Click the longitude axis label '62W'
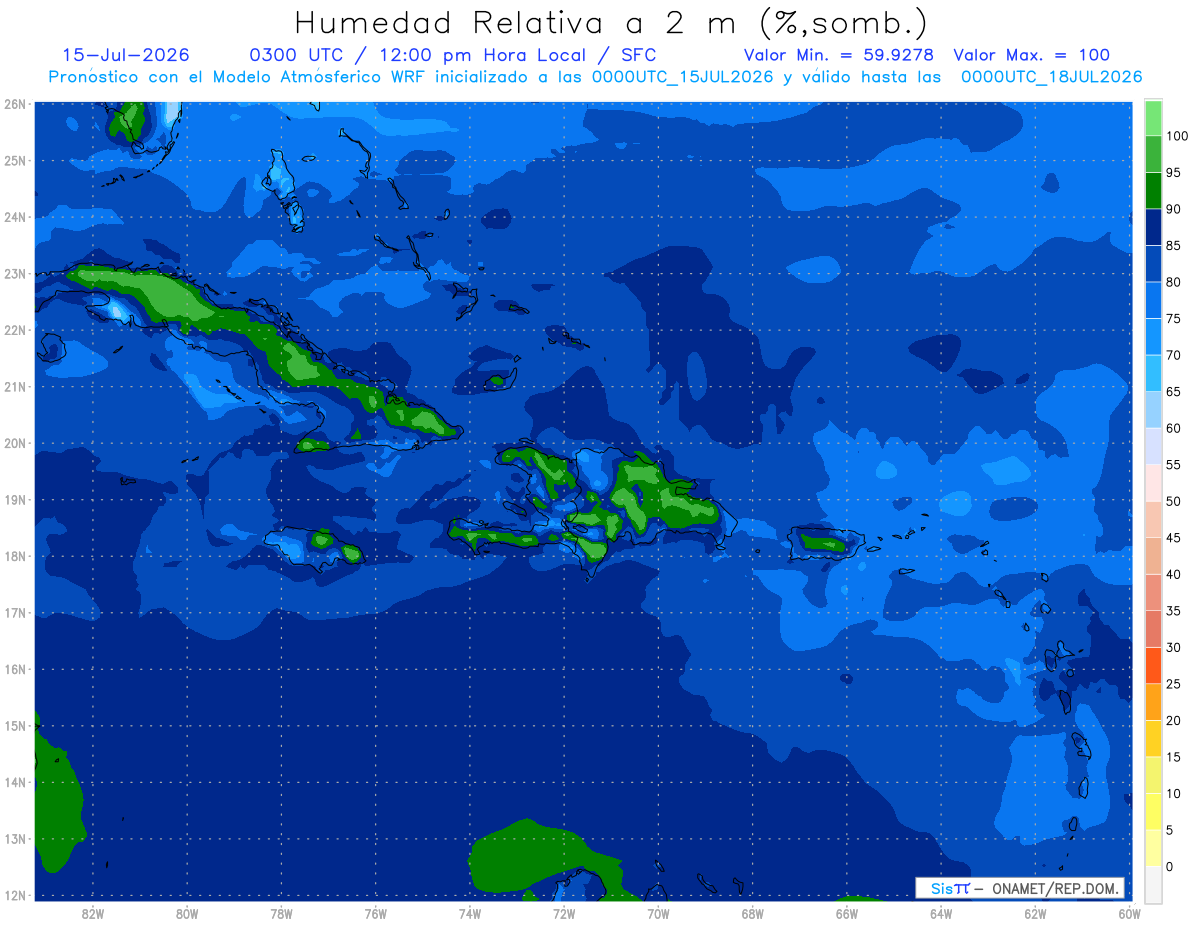Viewport: 1200px width, 927px height. click(1035, 913)
